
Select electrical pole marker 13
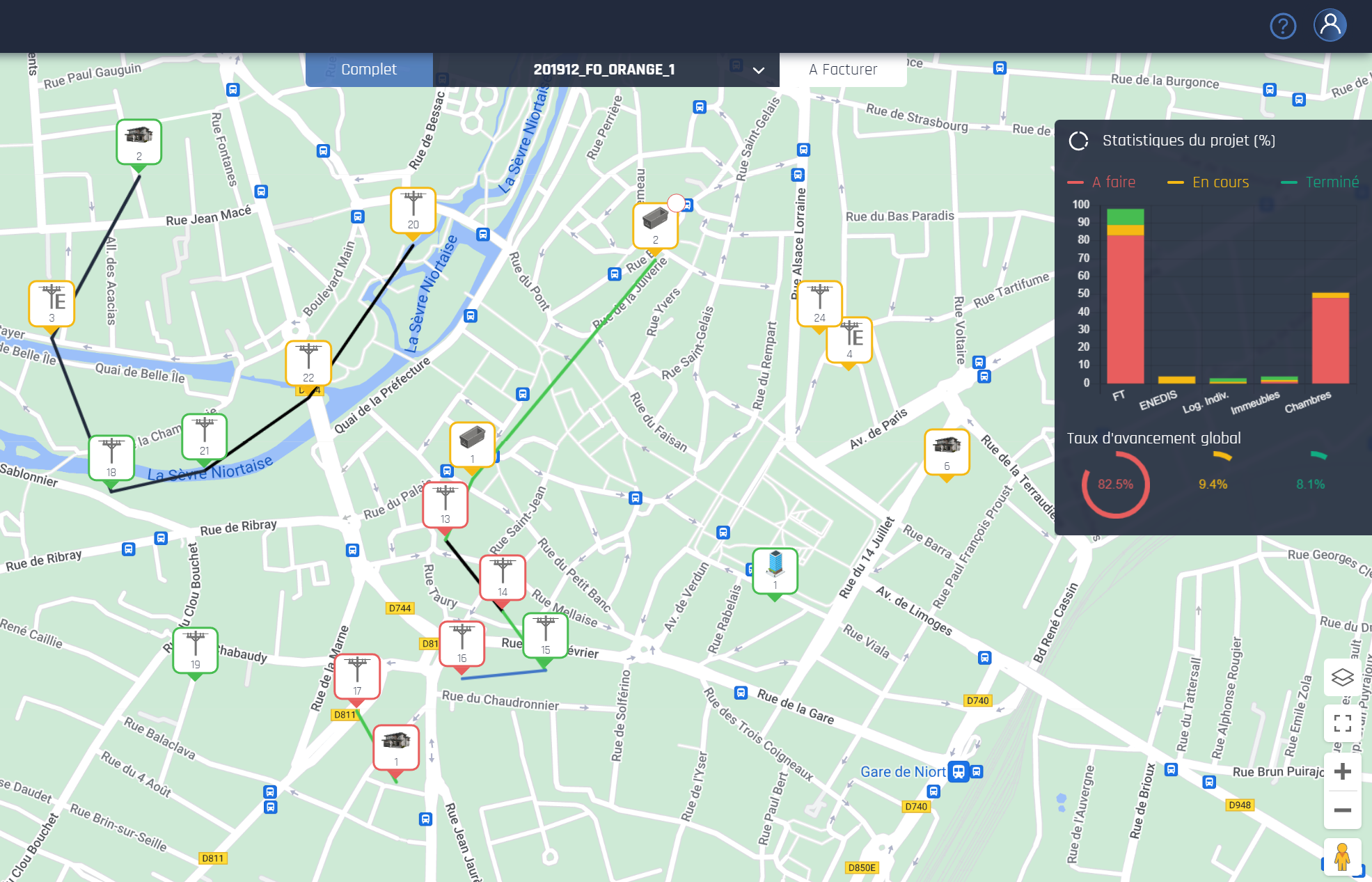446,503
